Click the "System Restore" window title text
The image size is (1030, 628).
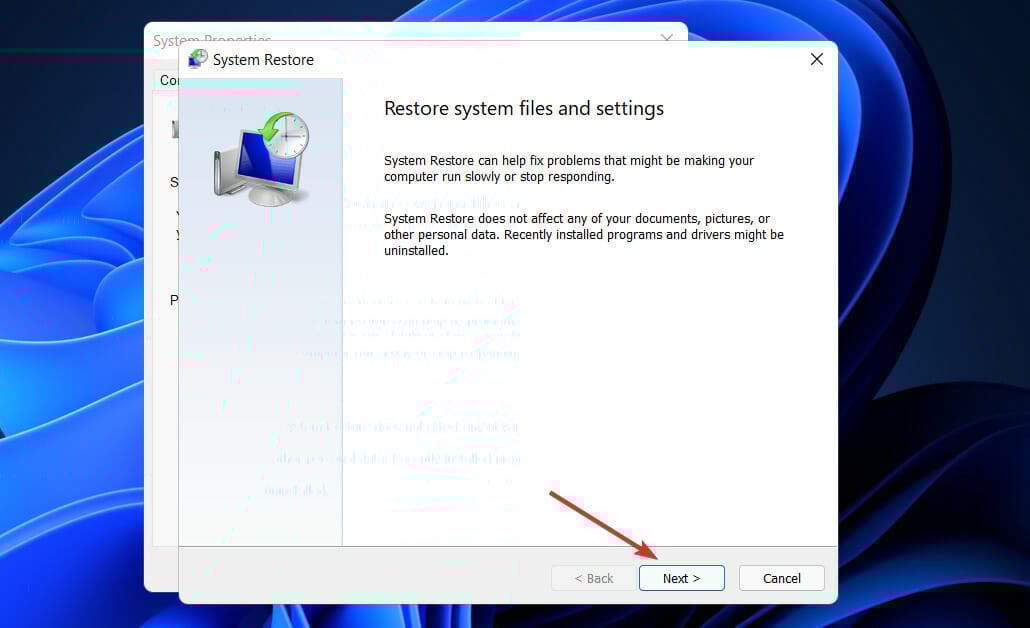tap(263, 60)
